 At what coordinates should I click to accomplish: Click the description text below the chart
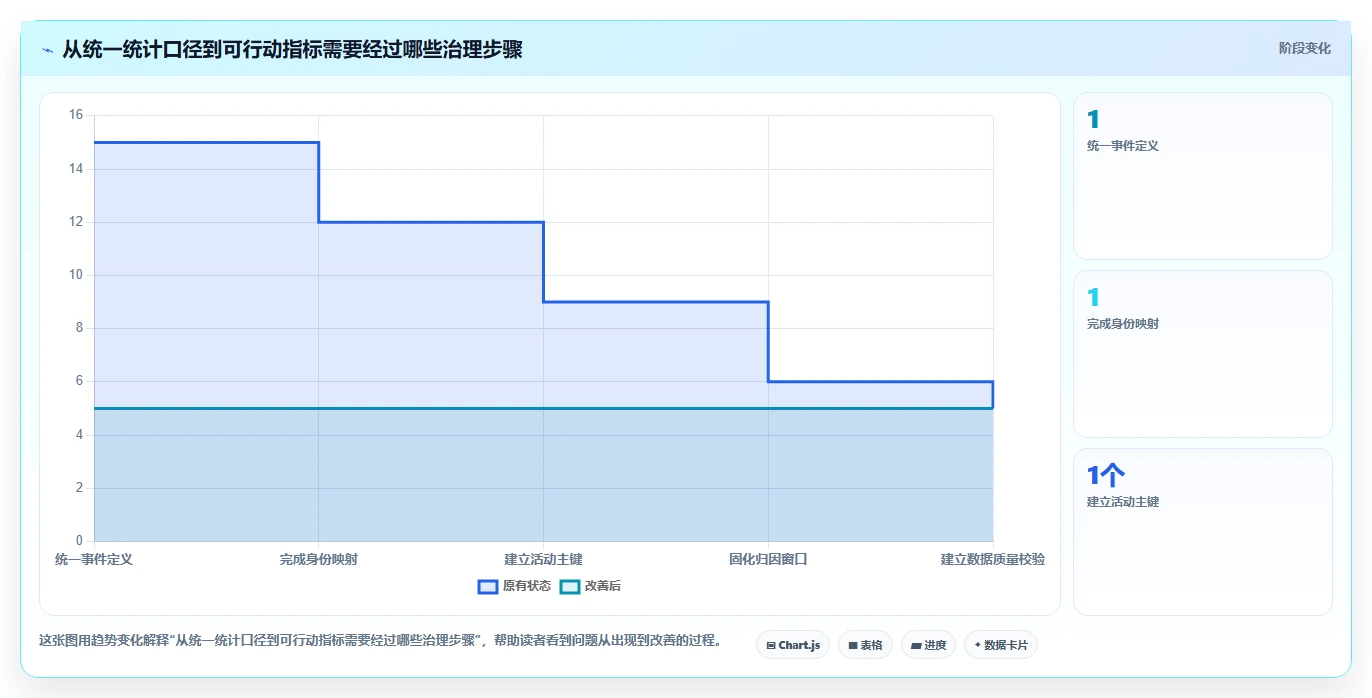pos(380,640)
